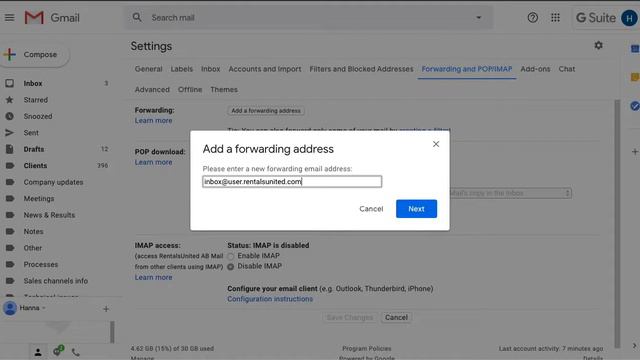Click Cancel in the forwarding dialog
This screenshot has width=640, height=360.
coord(371,209)
